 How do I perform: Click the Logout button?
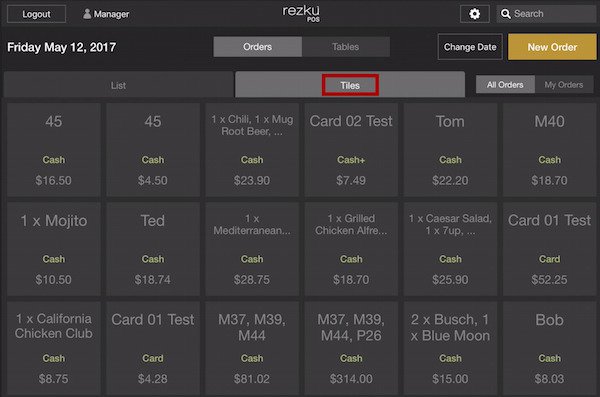pos(36,14)
